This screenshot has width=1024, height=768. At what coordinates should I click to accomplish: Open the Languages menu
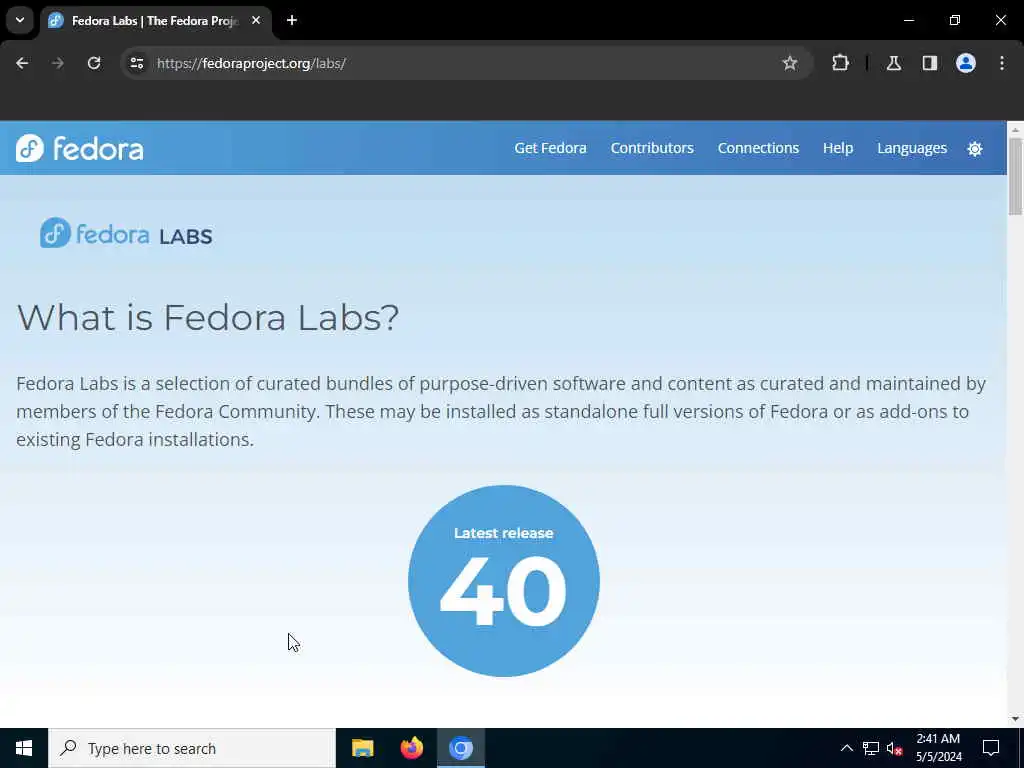coord(912,148)
